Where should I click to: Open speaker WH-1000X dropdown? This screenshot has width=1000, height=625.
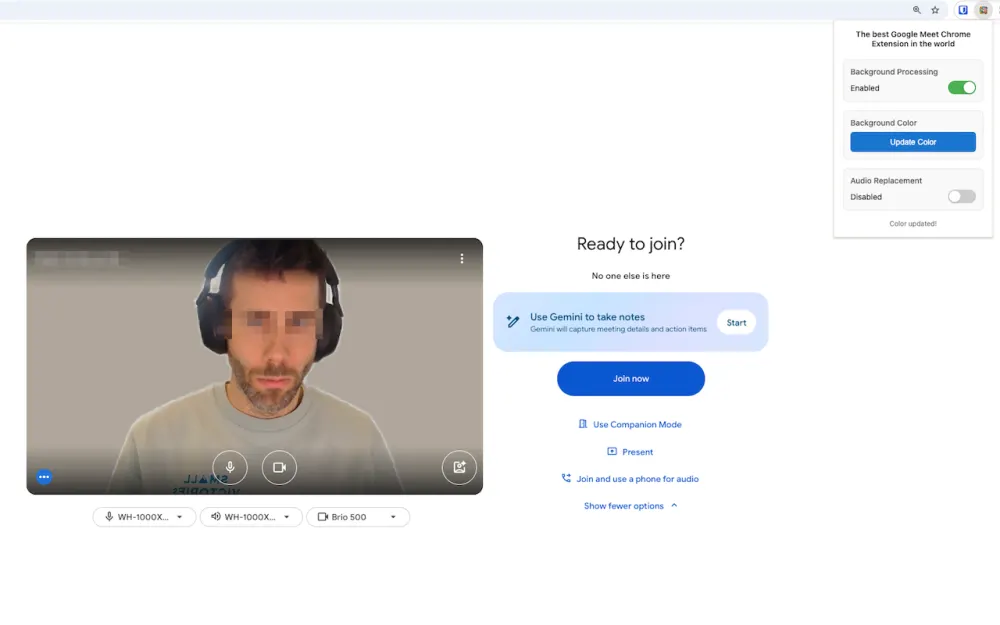point(251,517)
